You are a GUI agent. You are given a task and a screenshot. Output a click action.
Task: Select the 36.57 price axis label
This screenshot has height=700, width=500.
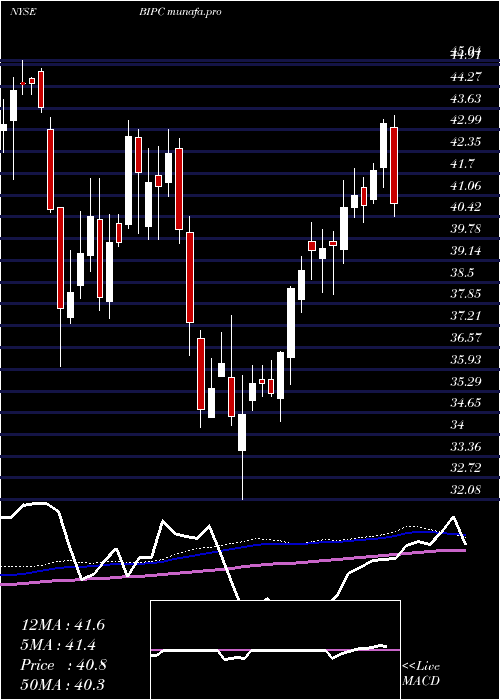click(467, 338)
